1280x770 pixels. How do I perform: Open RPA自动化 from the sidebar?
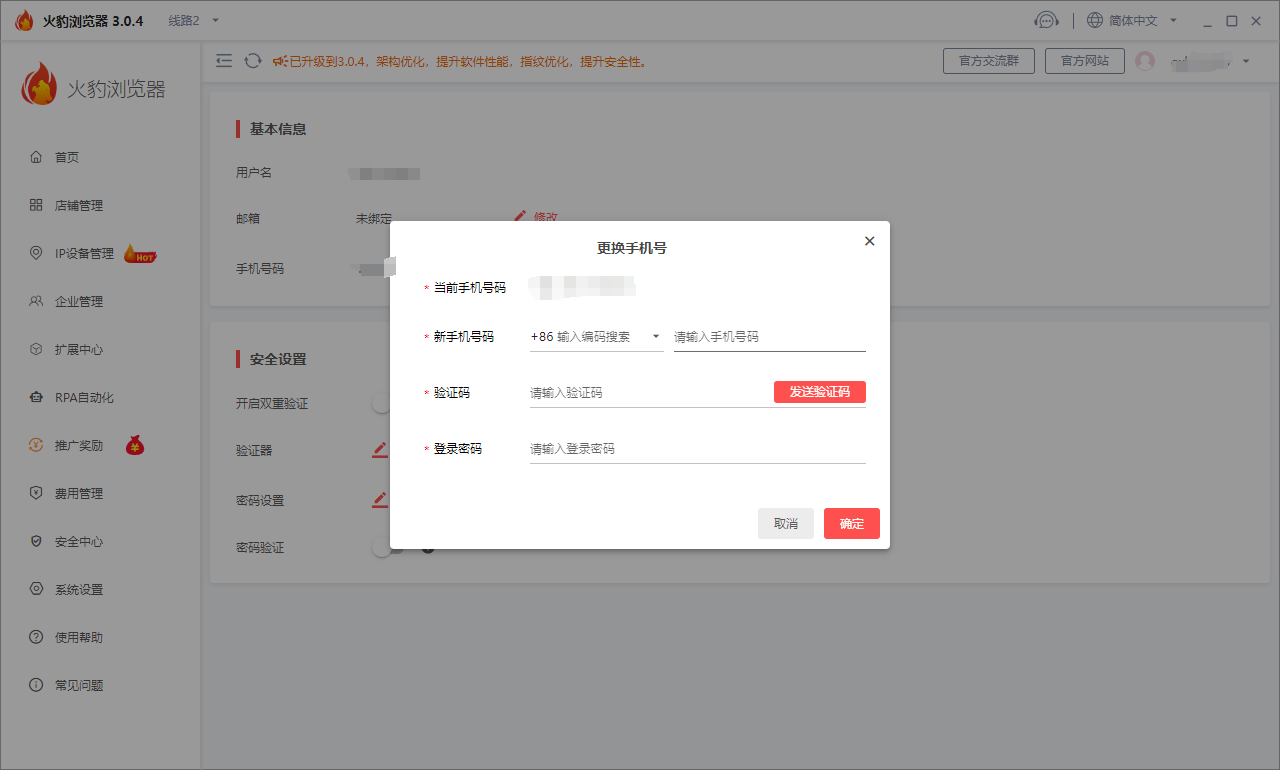point(76,397)
